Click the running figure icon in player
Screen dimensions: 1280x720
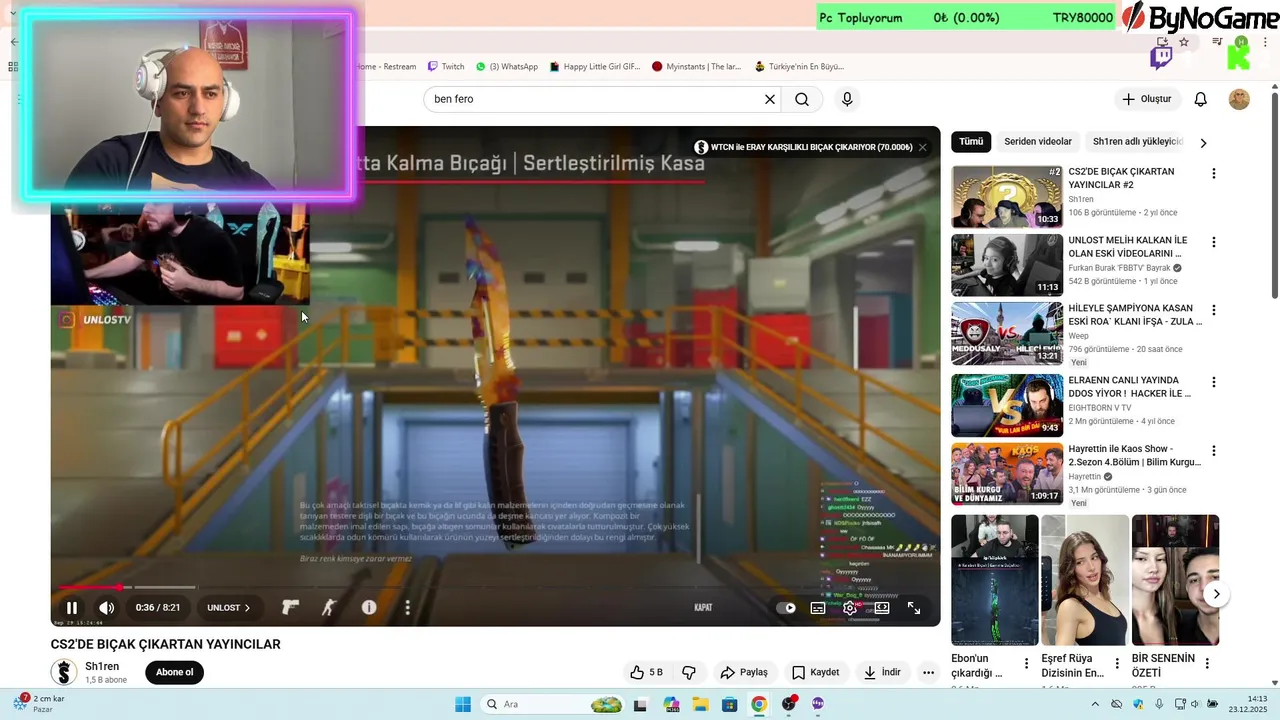coord(328,607)
